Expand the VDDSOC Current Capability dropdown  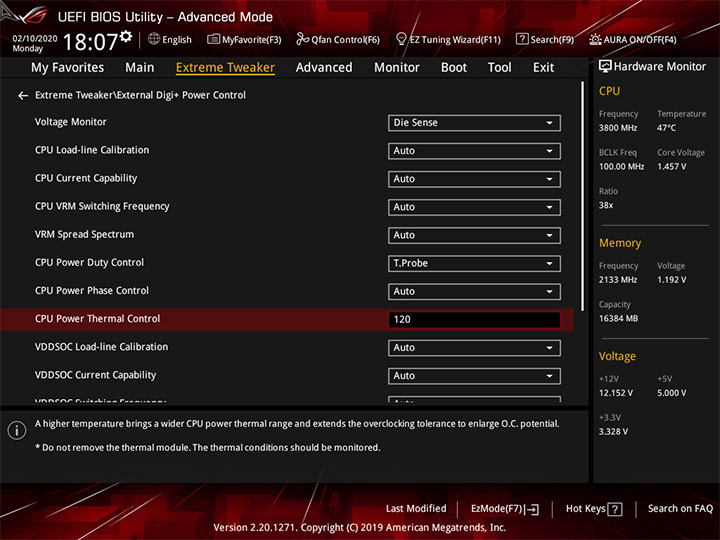click(474, 376)
